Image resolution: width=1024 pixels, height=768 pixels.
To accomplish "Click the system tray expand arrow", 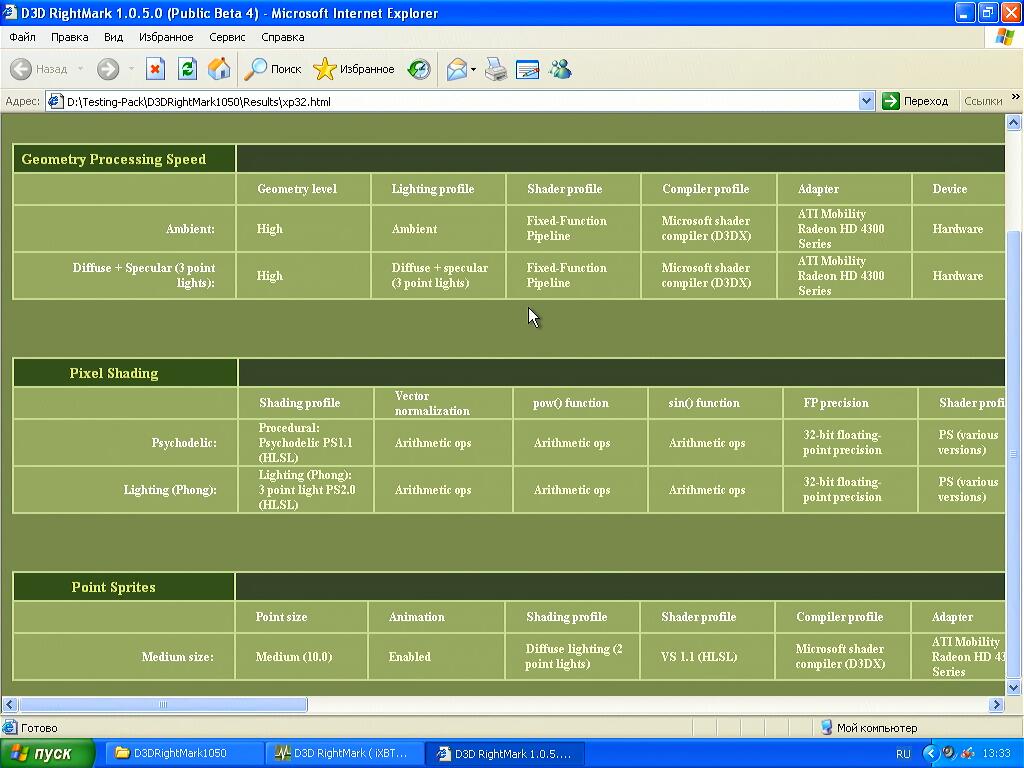I will pyautogui.click(x=930, y=754).
